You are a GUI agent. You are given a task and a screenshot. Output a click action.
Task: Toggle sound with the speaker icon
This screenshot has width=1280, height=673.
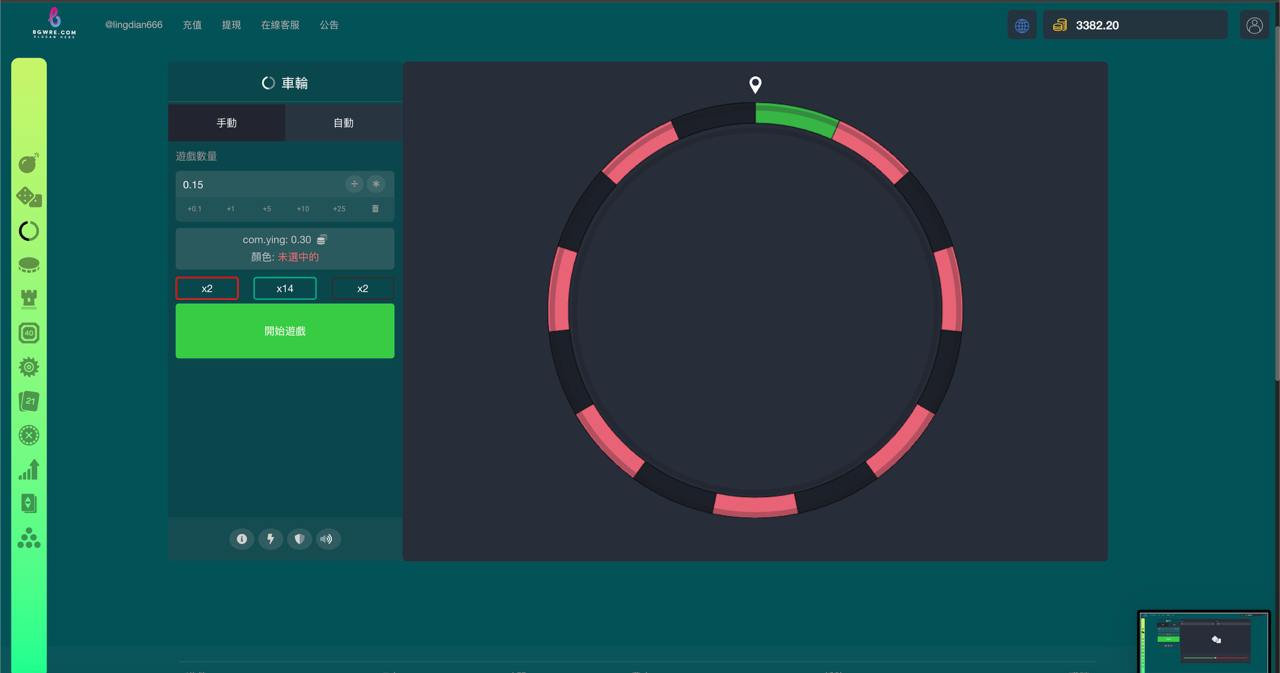327,539
